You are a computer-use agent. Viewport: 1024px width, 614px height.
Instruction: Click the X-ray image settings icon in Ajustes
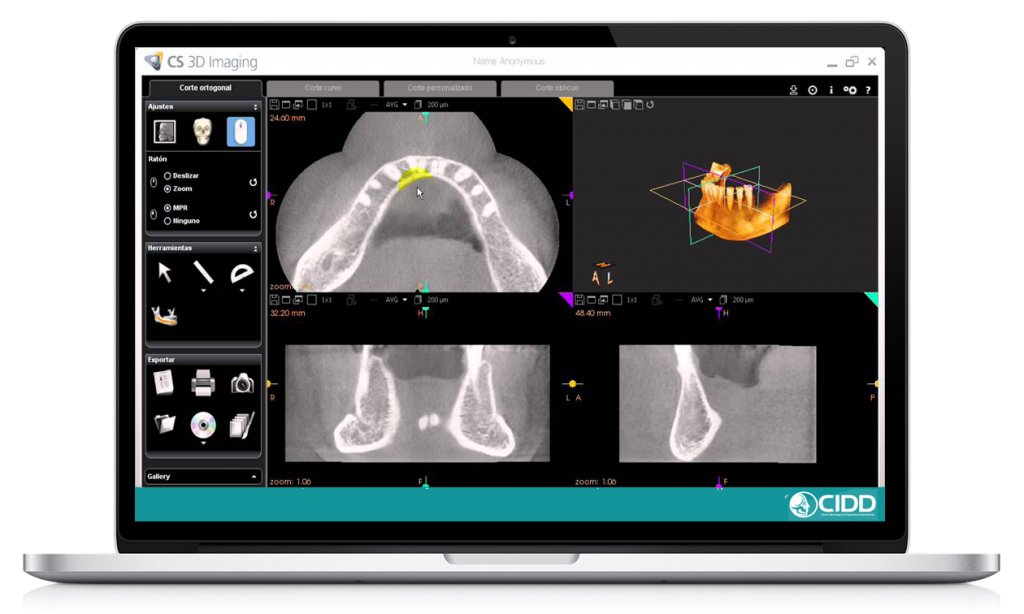164,131
